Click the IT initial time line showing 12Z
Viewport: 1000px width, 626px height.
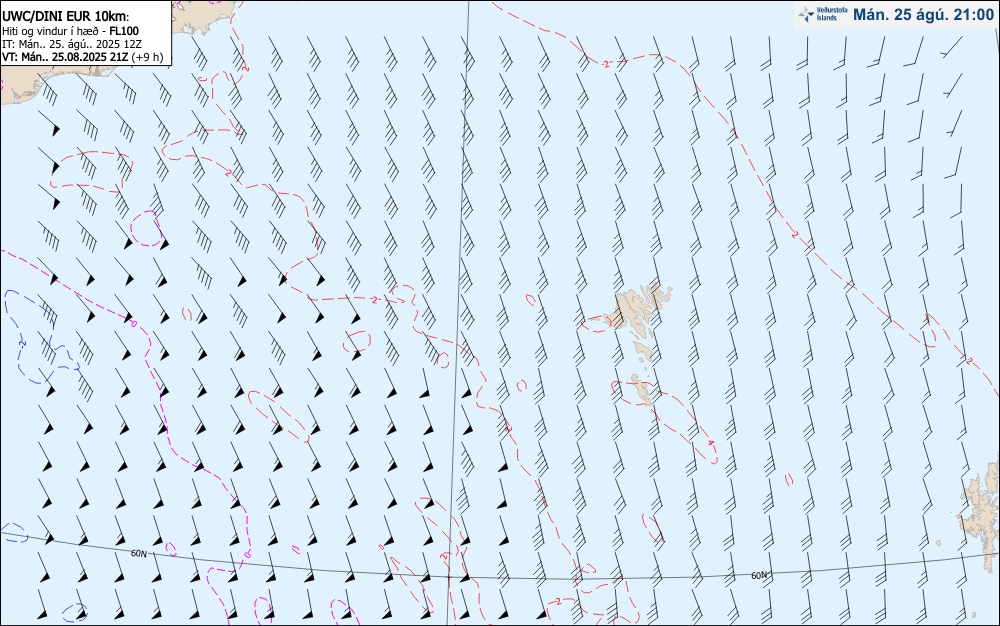point(71,44)
